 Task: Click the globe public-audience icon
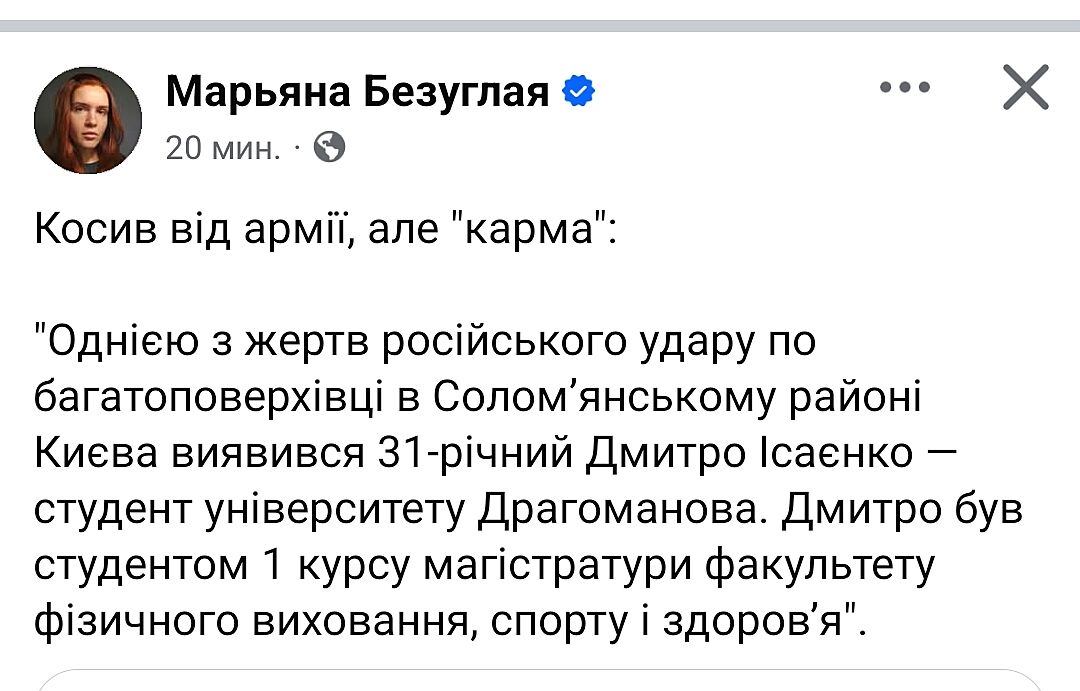coord(329,148)
